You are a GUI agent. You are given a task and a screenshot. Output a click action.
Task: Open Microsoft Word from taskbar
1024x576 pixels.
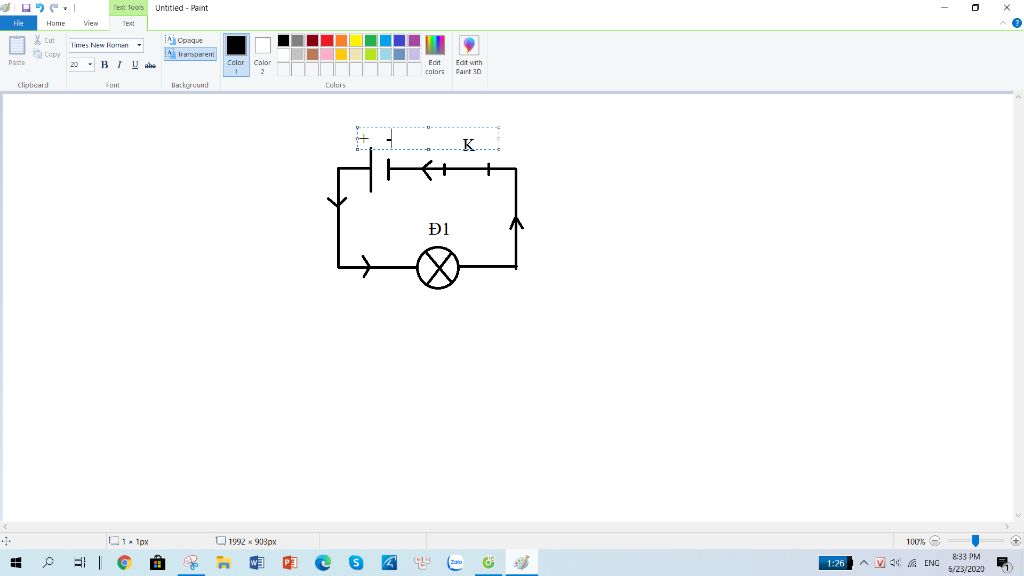point(257,562)
